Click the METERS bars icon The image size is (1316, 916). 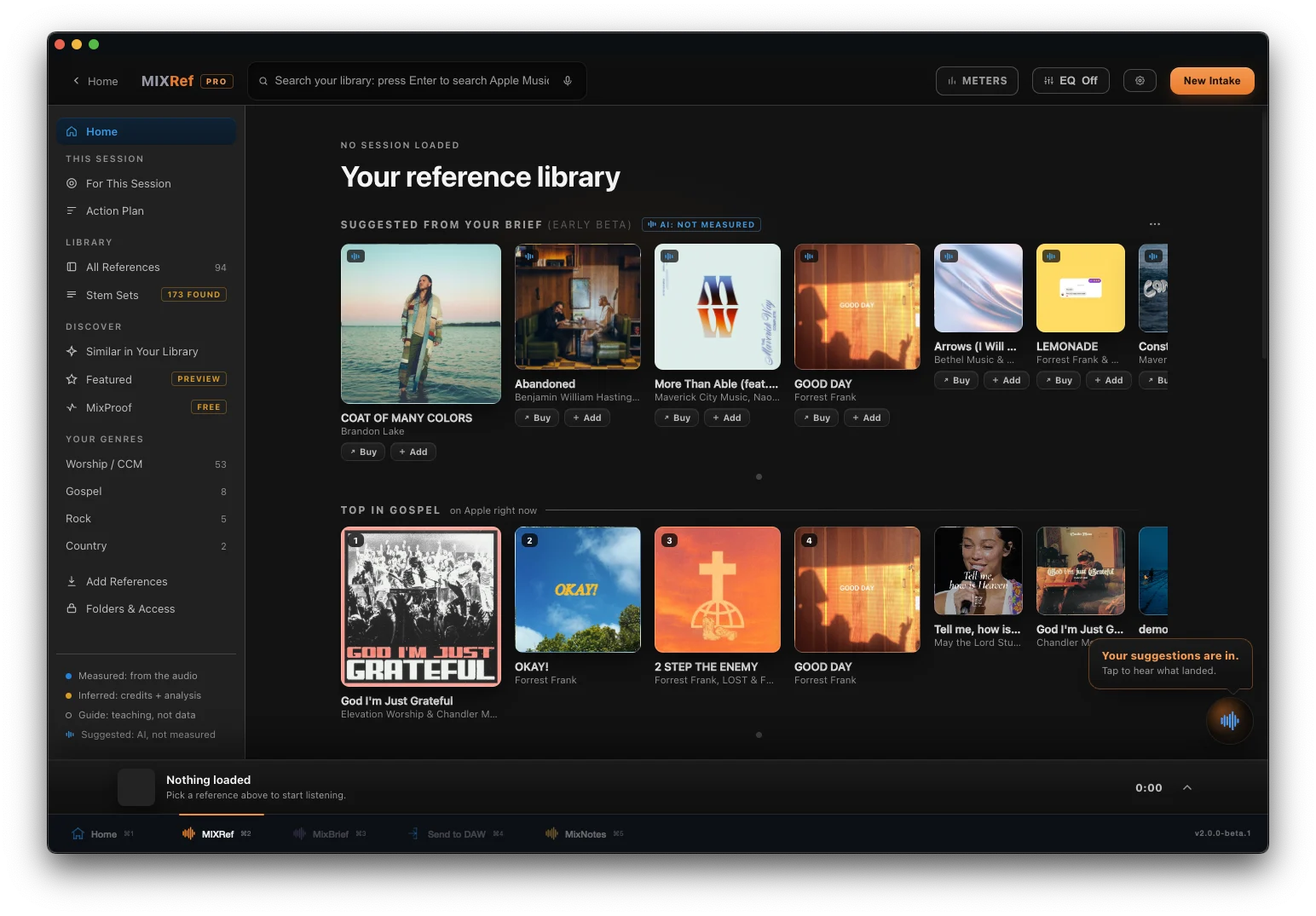point(952,81)
